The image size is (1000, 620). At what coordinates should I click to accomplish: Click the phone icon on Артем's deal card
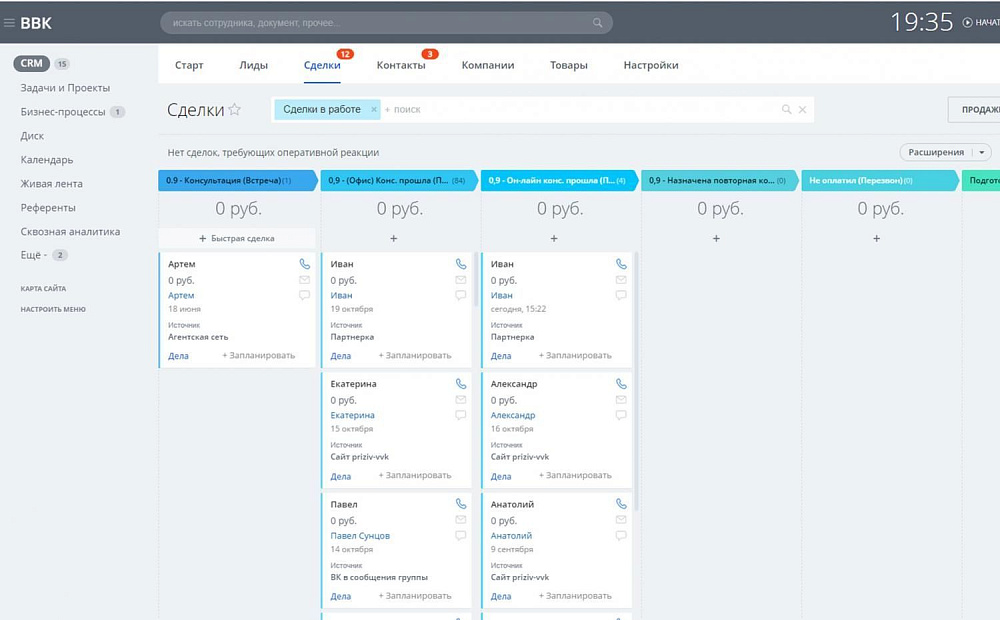point(305,264)
